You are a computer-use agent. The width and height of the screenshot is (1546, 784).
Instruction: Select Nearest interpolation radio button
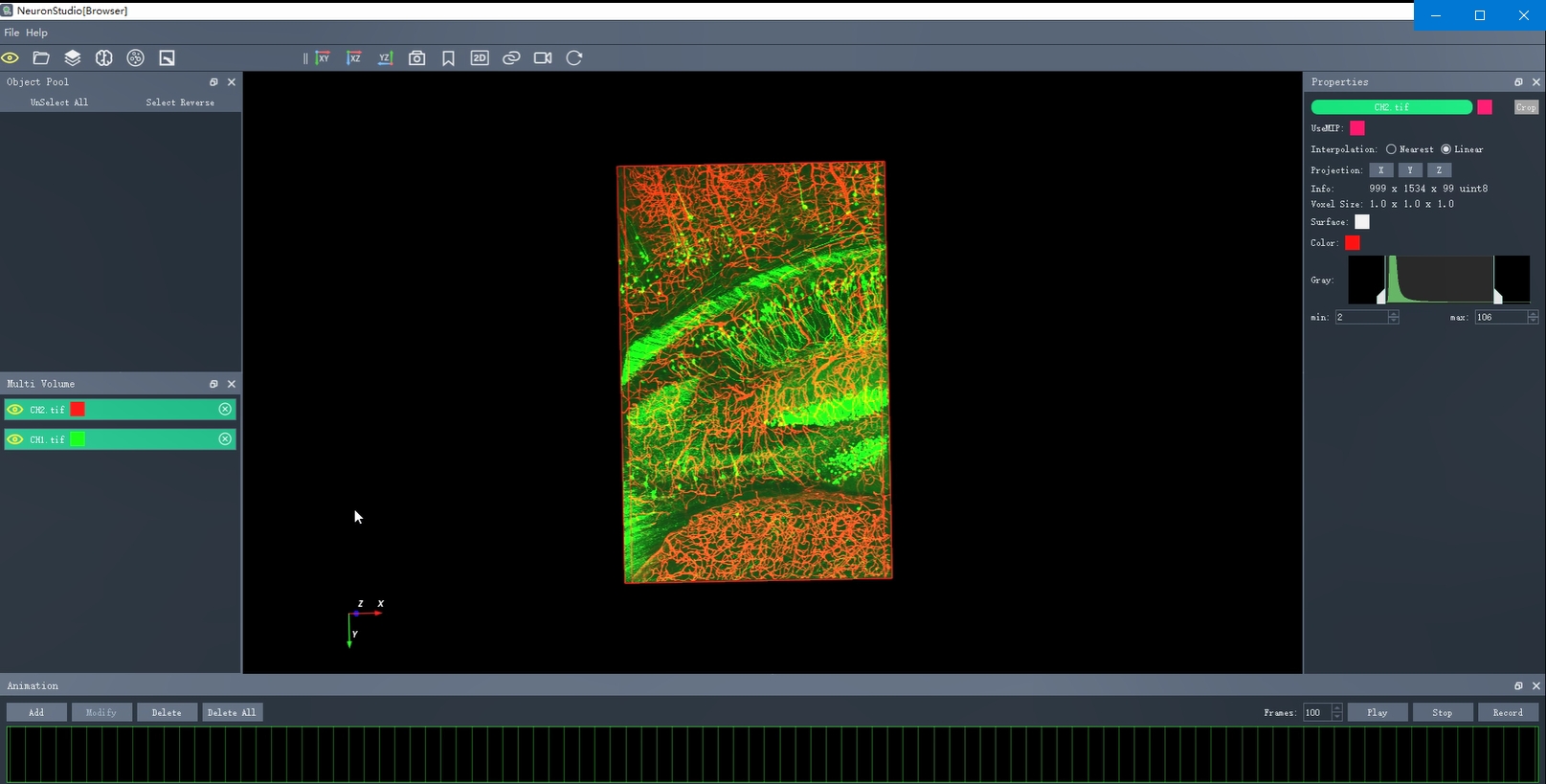[1391, 149]
